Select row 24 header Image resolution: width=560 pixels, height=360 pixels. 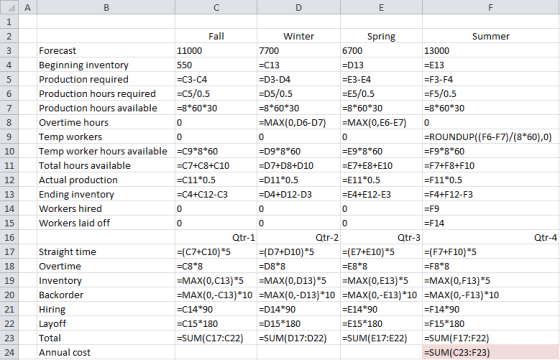tap(9, 352)
